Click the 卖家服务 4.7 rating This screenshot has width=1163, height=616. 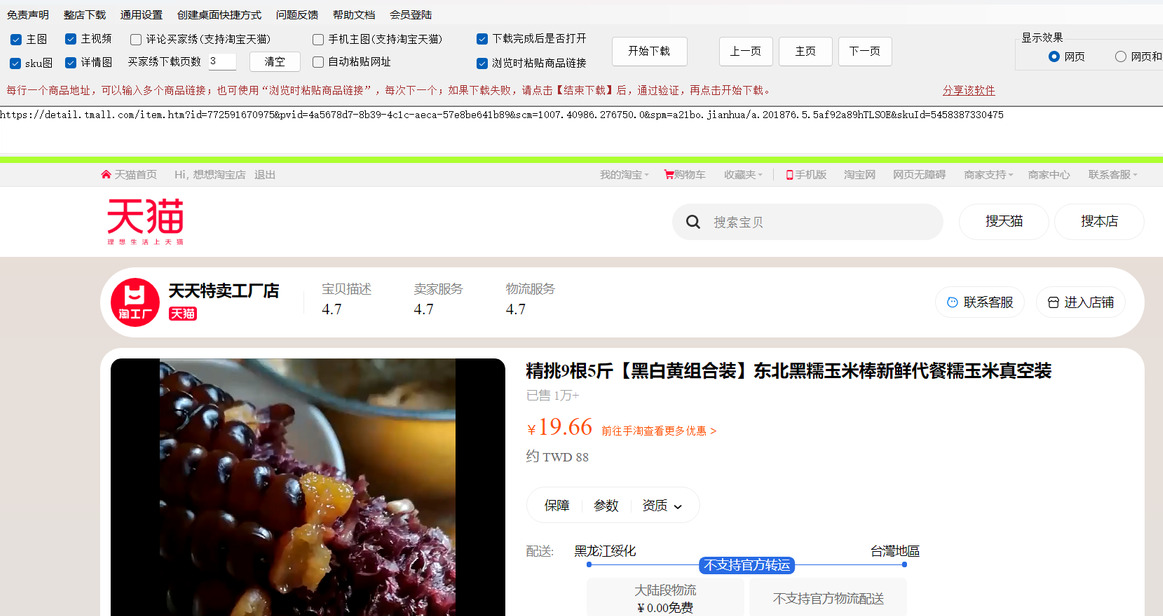(438, 299)
